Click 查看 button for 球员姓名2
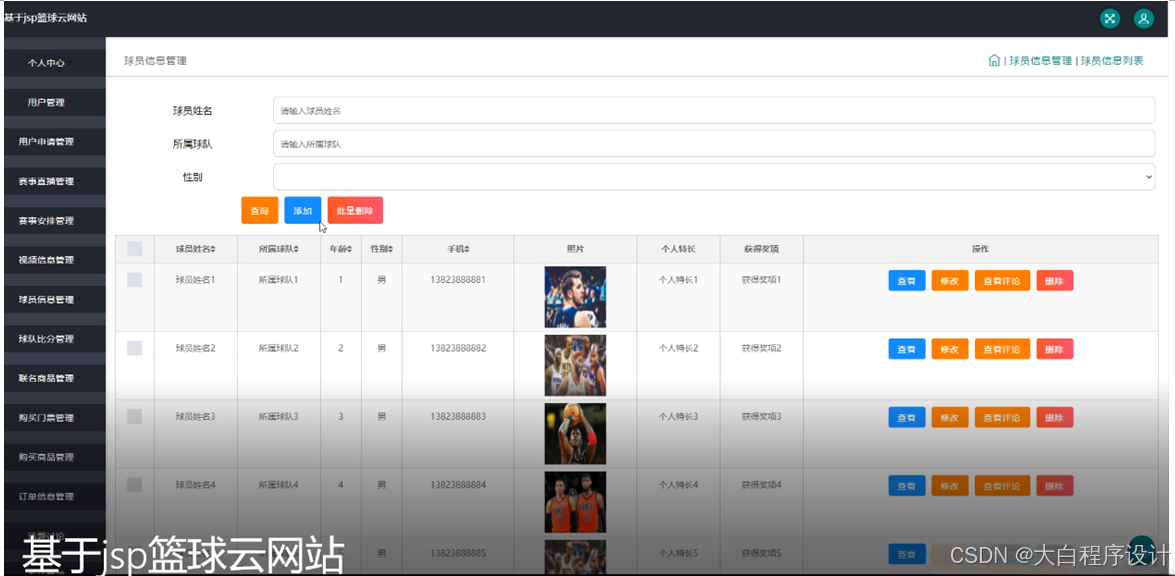 (x=907, y=349)
